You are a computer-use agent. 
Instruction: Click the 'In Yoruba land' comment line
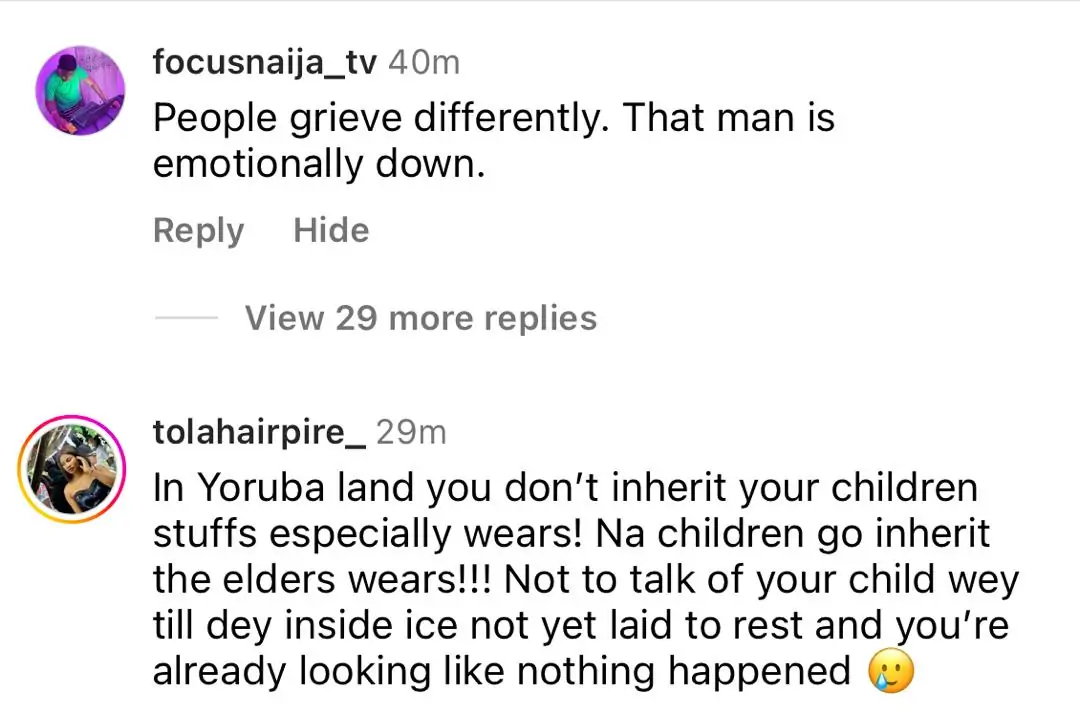click(565, 488)
